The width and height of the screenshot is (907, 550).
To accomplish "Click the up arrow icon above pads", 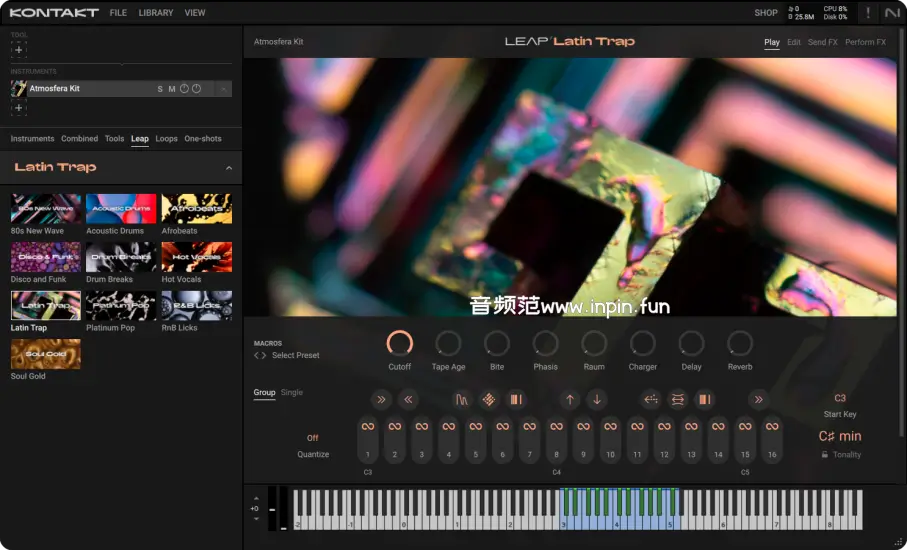I will 570,400.
